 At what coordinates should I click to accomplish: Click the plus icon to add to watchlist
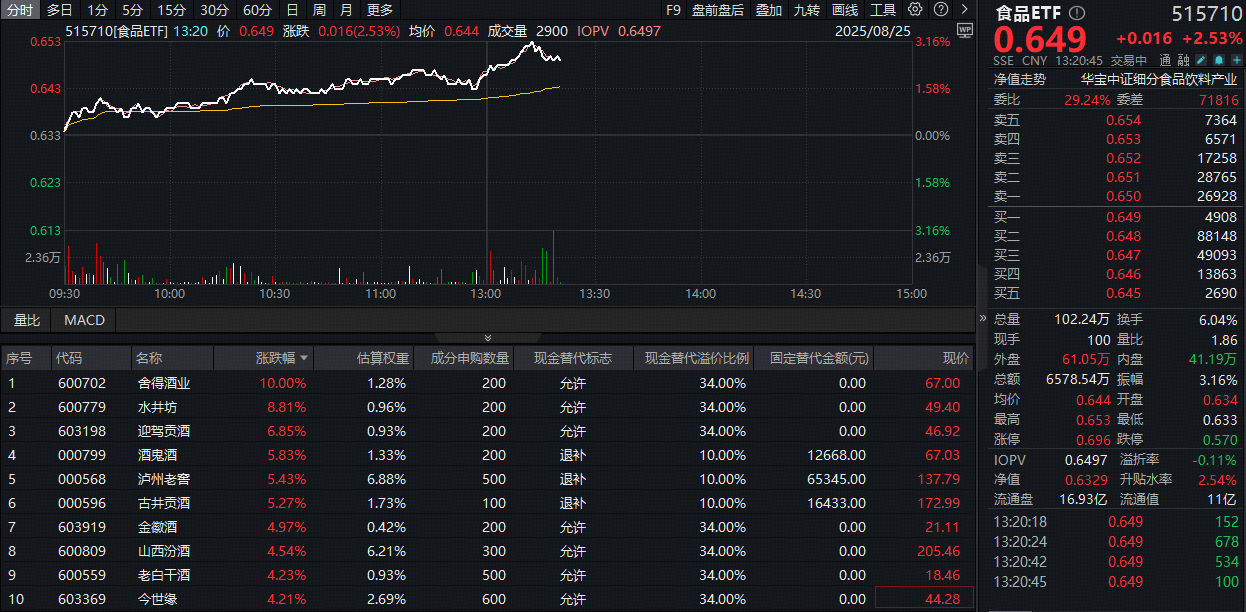1234,60
